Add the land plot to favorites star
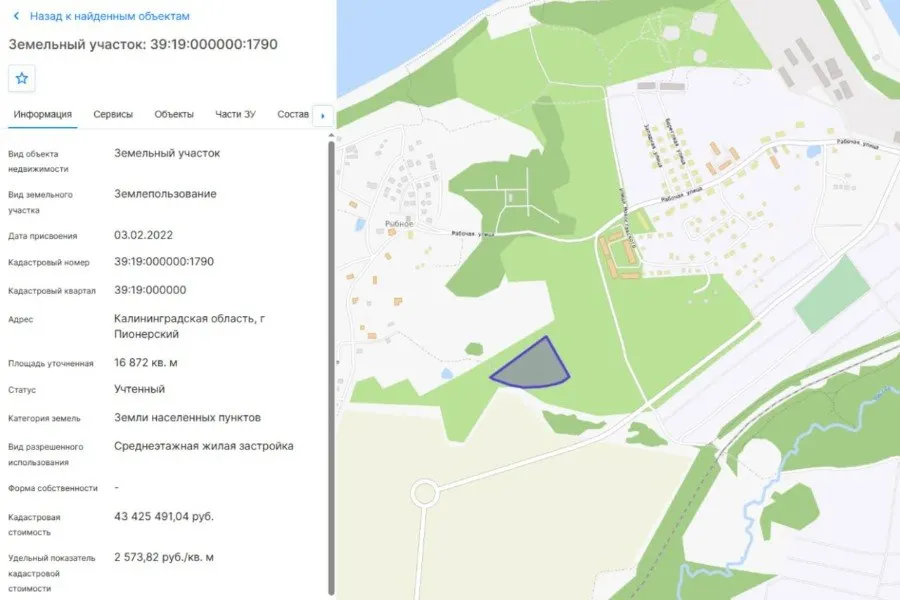 pyautogui.click(x=22, y=79)
